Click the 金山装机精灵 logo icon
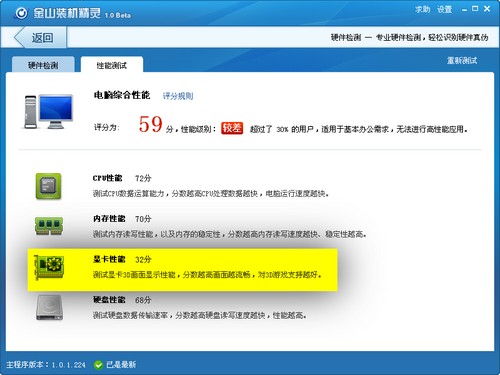The height and width of the screenshot is (375, 500). (x=21, y=13)
